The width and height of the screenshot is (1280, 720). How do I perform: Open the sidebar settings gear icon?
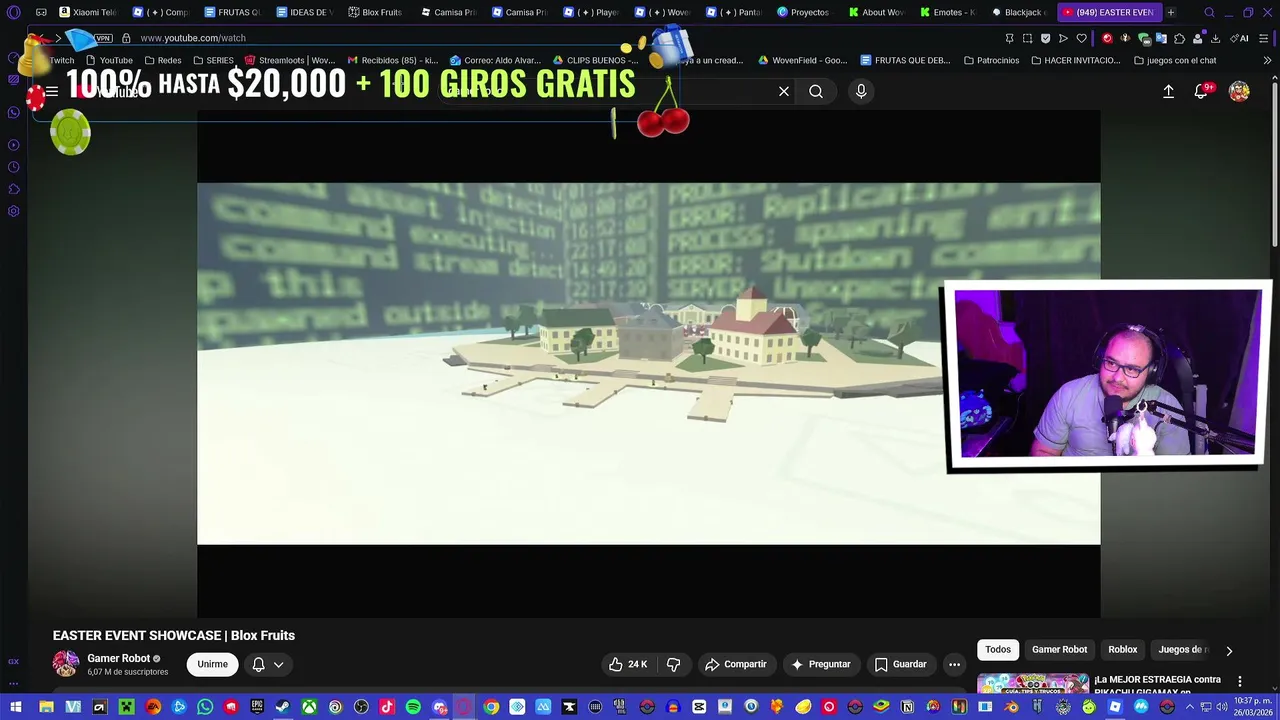[x=14, y=211]
